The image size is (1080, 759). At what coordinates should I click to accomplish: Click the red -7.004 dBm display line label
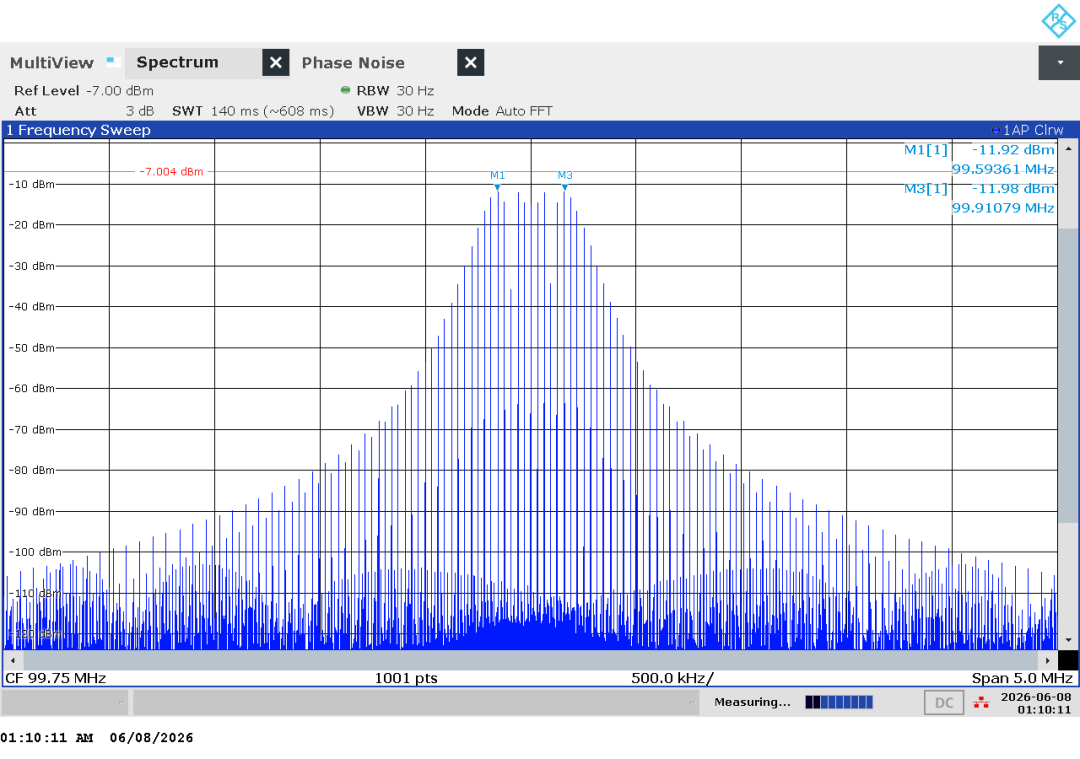[x=172, y=171]
